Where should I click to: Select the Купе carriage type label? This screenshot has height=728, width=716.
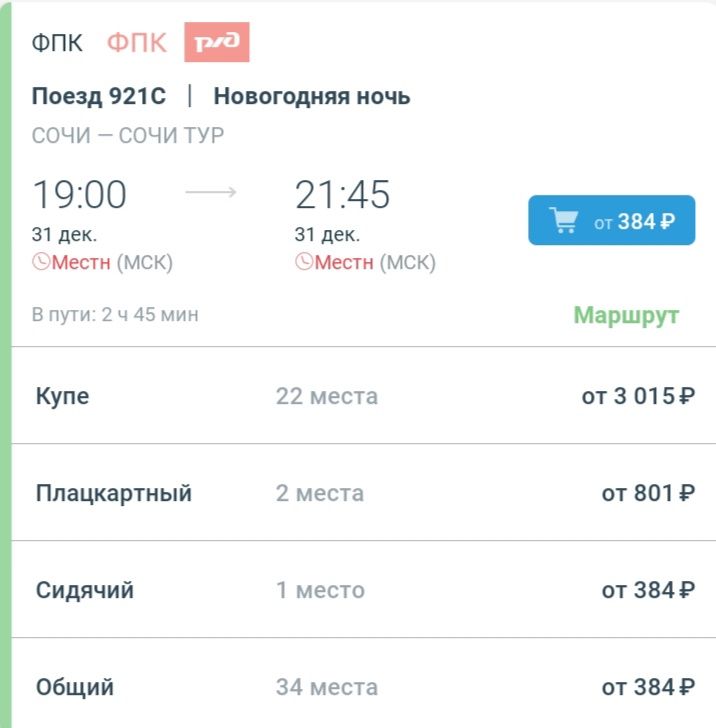(x=63, y=396)
